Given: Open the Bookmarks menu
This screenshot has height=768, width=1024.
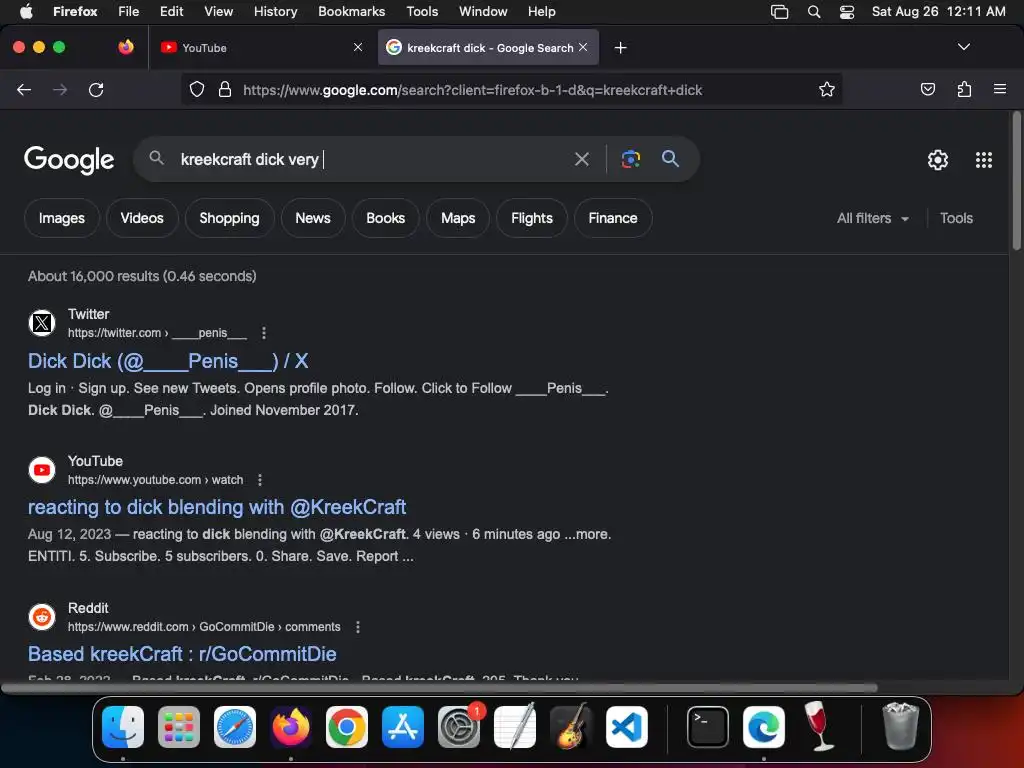Looking at the screenshot, I should pyautogui.click(x=351, y=12).
